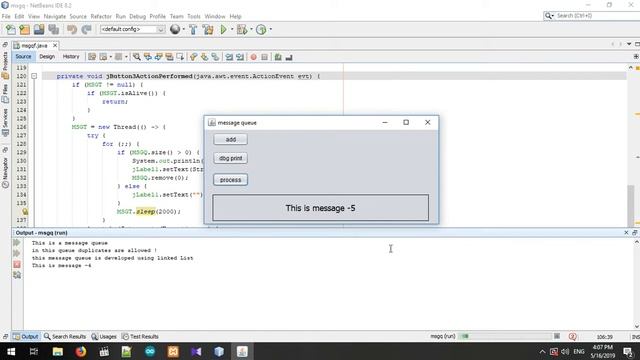
Task: Close the Output - msgq (run) panel
Action: pos(626,232)
